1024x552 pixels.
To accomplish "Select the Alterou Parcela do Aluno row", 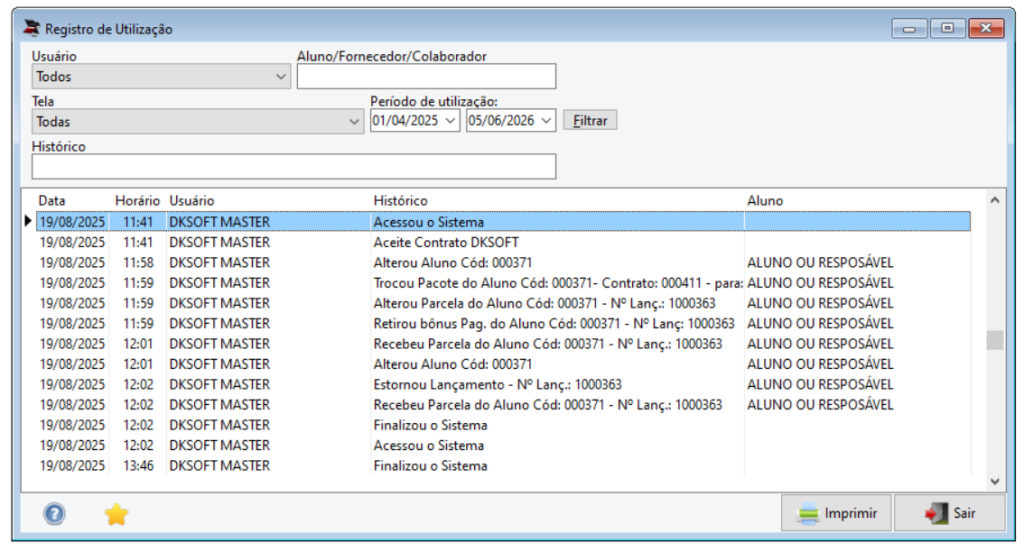I will click(504, 303).
